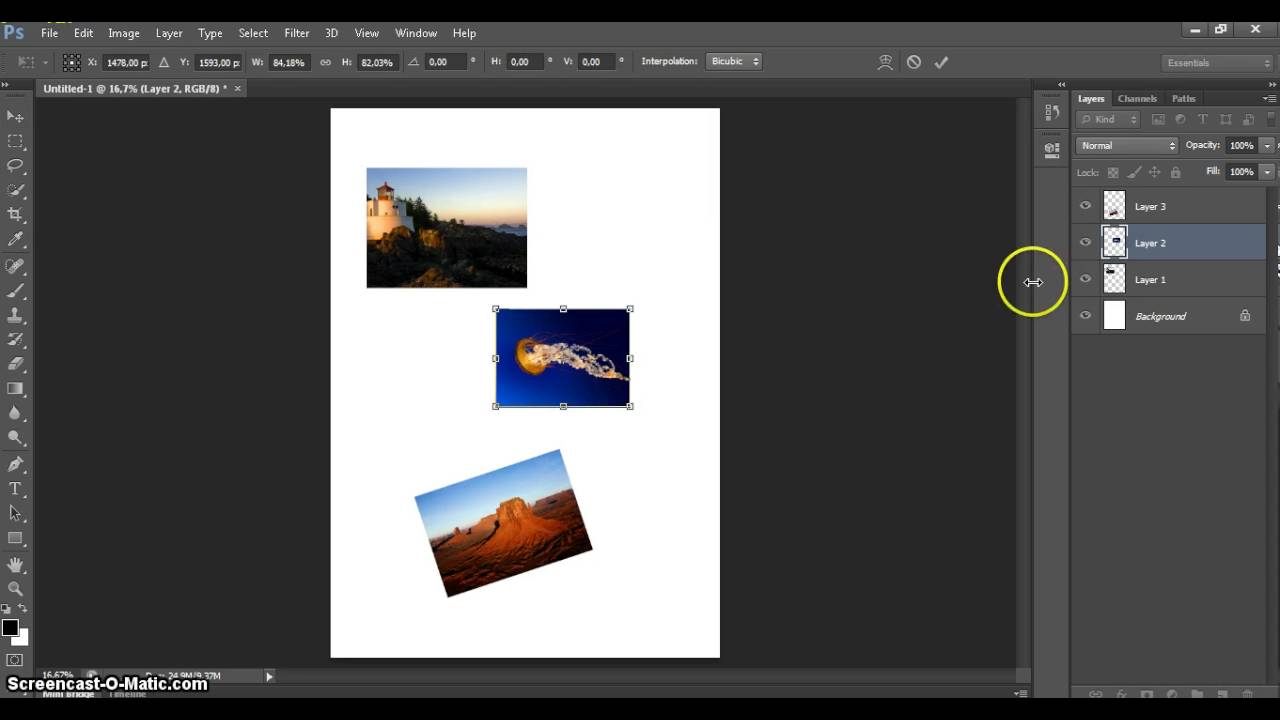This screenshot has height=720, width=1280.
Task: Hide Layer 2 visibility eye
Action: [x=1085, y=242]
